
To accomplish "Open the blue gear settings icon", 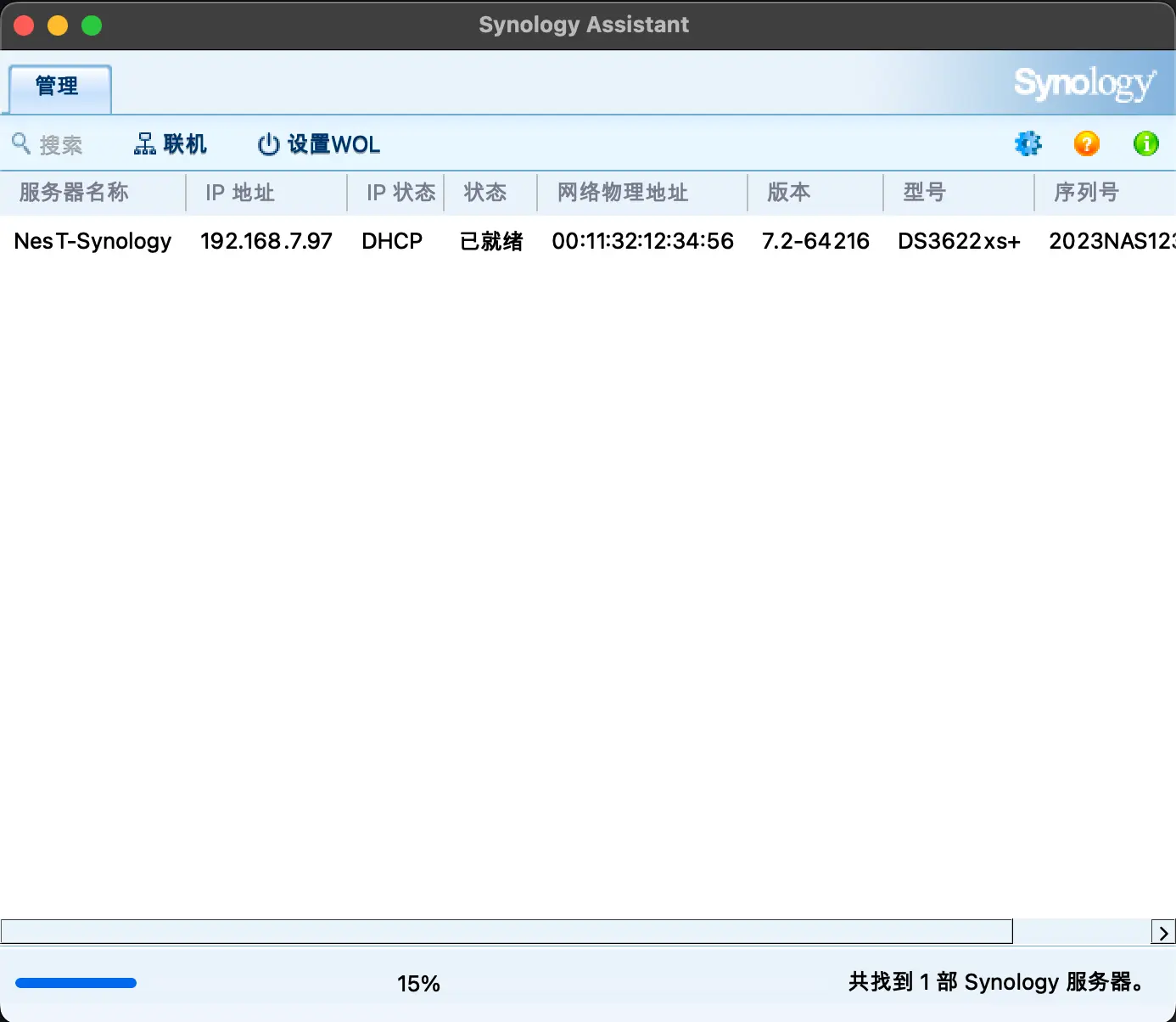I will coord(1028,143).
